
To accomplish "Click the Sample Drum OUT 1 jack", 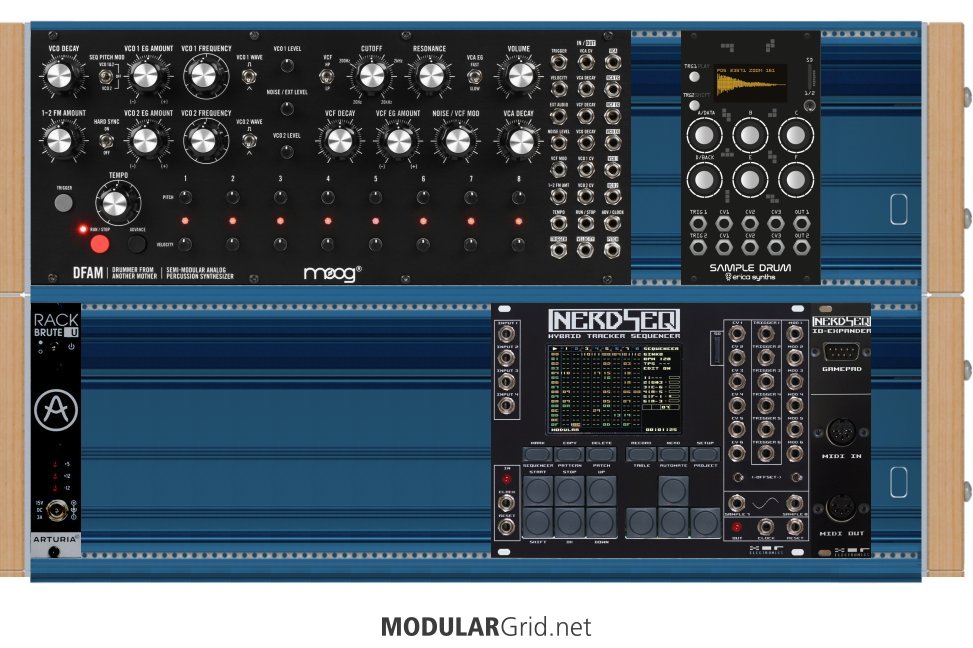I will tap(801, 223).
